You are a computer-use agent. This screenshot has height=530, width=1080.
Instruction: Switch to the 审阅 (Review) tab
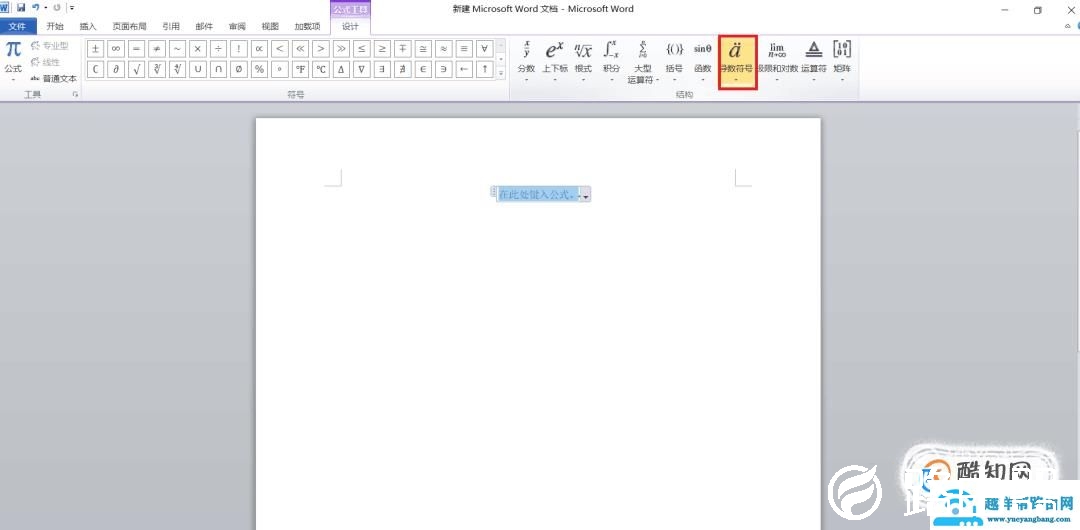coord(237,26)
